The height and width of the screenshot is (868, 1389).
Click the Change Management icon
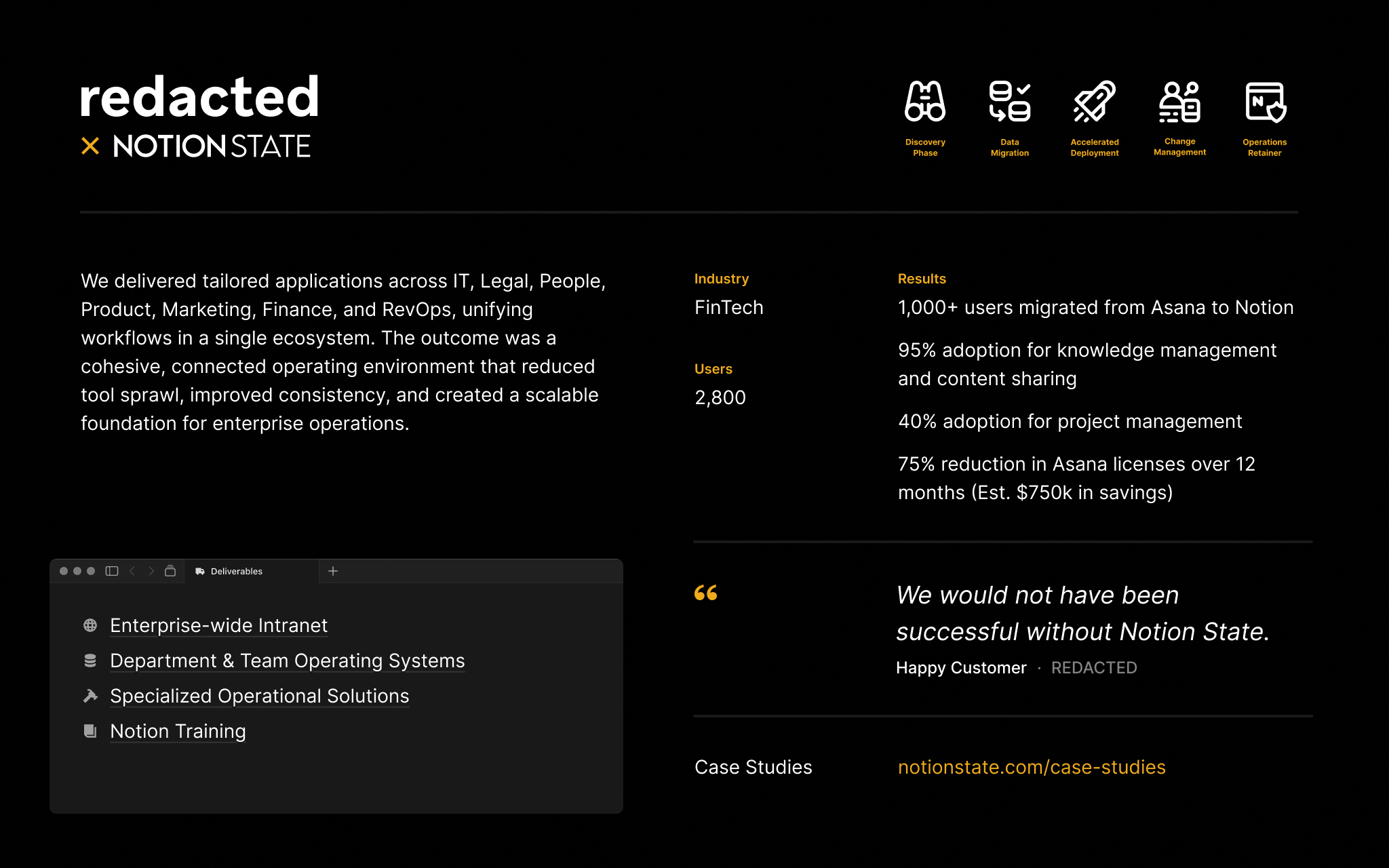point(1179,102)
